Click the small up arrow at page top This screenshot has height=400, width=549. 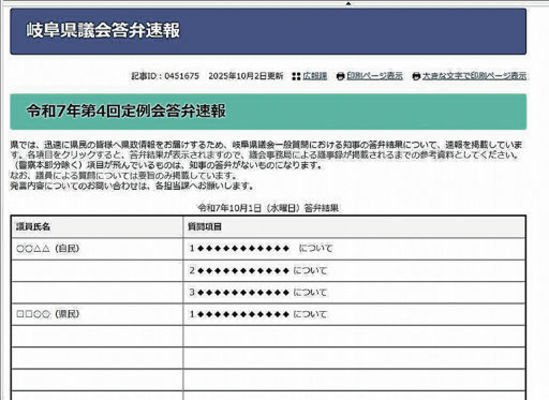pyautogui.click(x=348, y=4)
